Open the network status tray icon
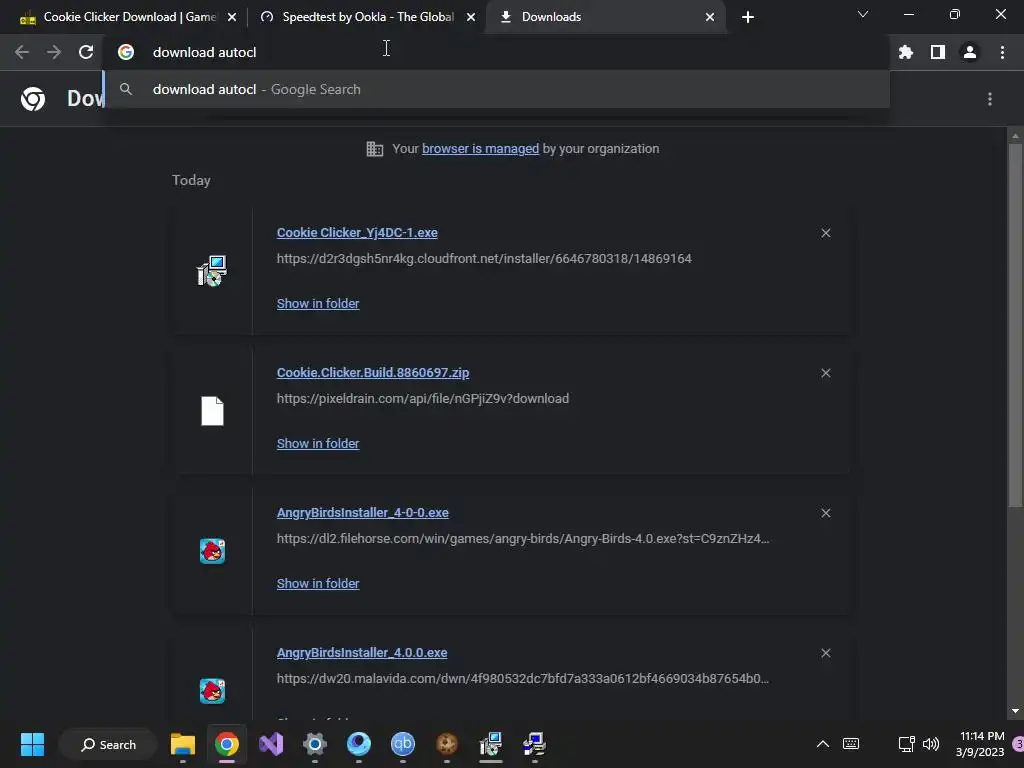Viewport: 1024px width, 768px height. coord(906,744)
